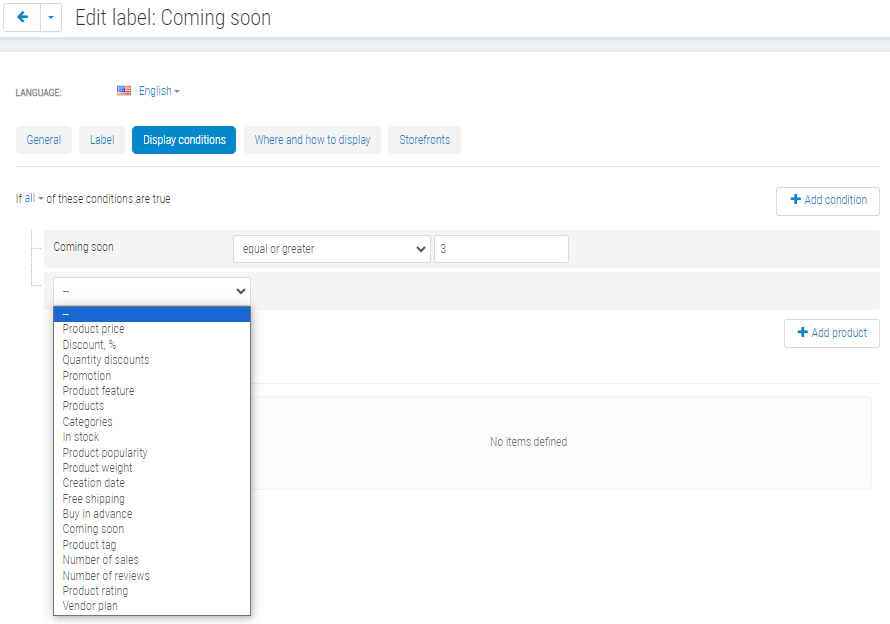Choose 'Product tag' option
Image resolution: width=890 pixels, height=624 pixels.
pyautogui.click(x=152, y=545)
